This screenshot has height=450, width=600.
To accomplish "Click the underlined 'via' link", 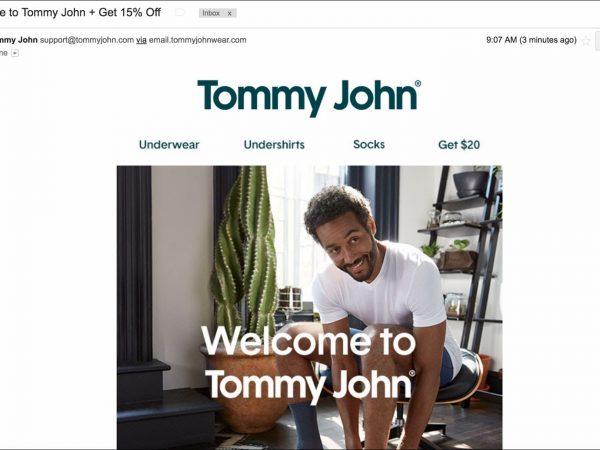I will point(142,40).
